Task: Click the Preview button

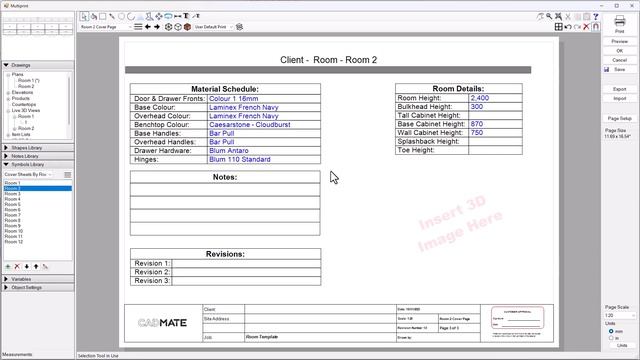Action: tap(620, 42)
